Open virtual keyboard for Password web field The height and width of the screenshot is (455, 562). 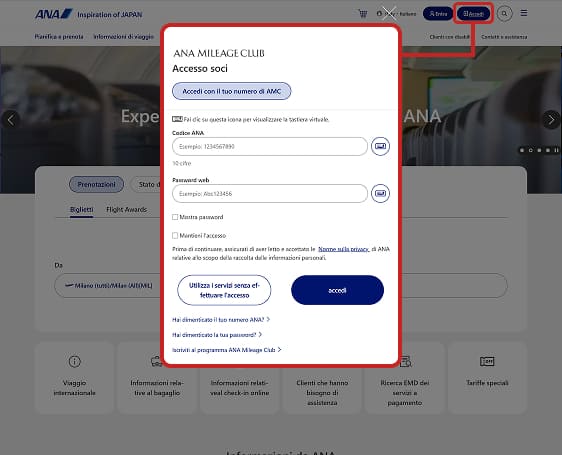[380, 194]
